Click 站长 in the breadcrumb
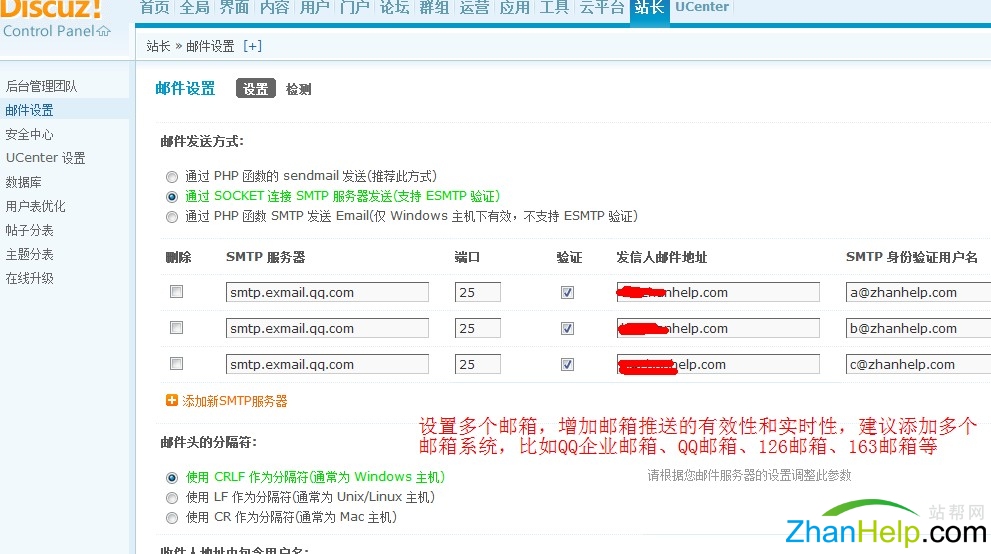991x554 pixels. point(158,46)
